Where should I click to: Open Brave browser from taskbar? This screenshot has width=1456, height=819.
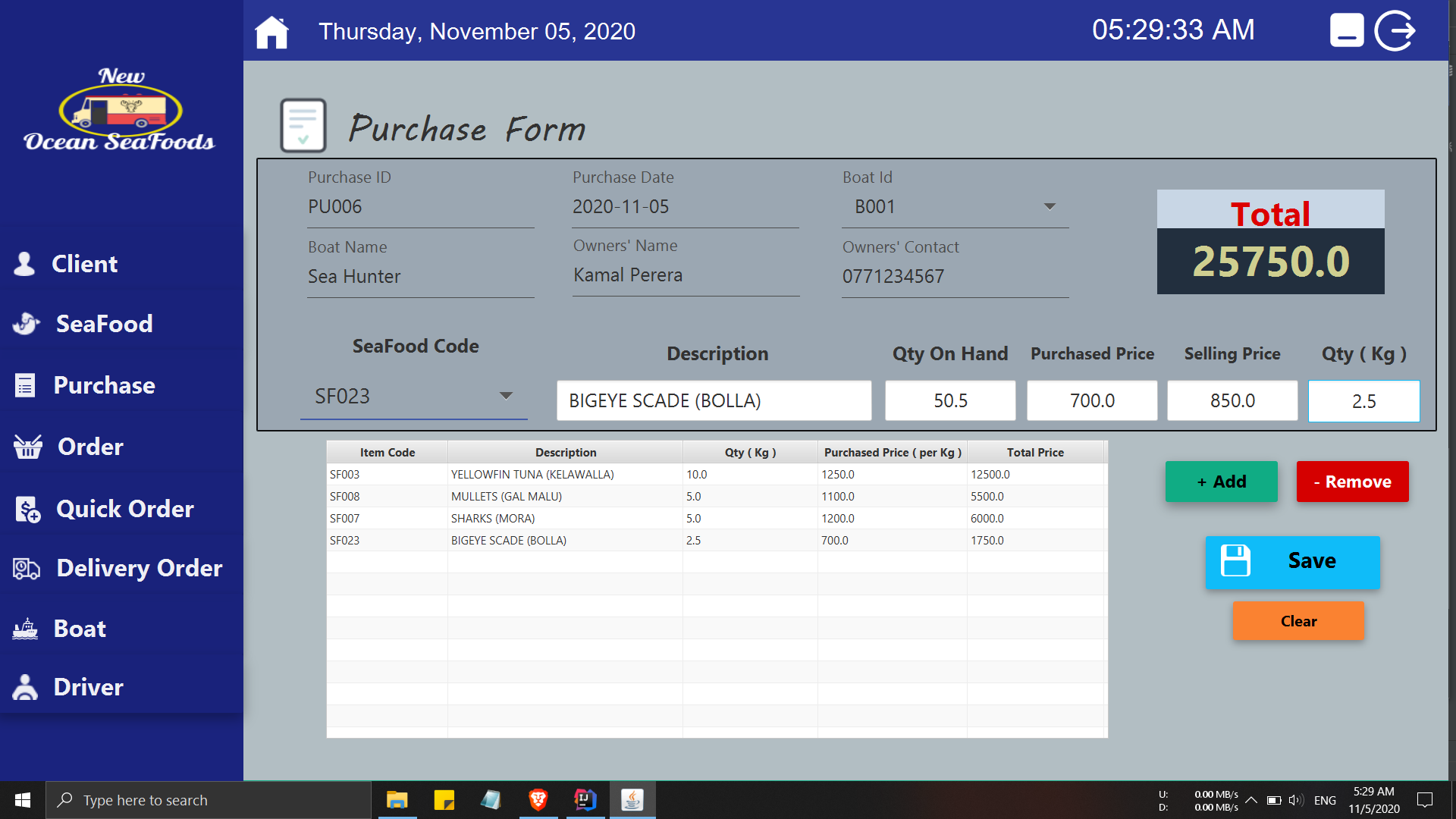click(538, 800)
